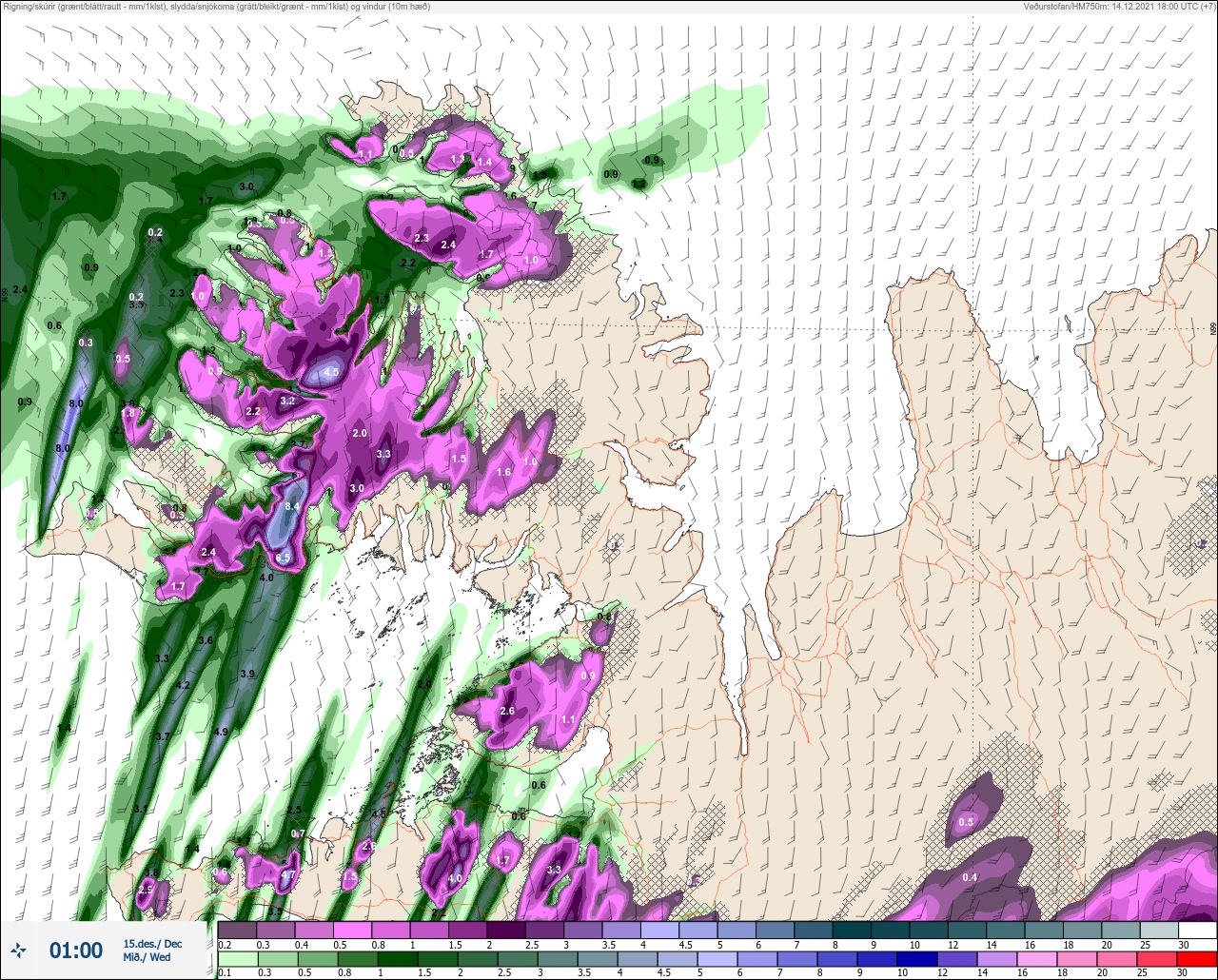
Task: Click the compass star logo beside the time
Action: coord(19,950)
